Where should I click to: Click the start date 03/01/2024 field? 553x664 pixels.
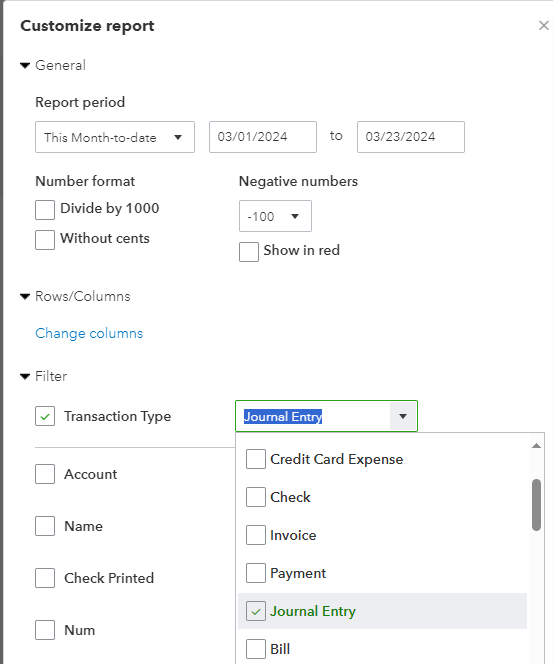(263, 137)
